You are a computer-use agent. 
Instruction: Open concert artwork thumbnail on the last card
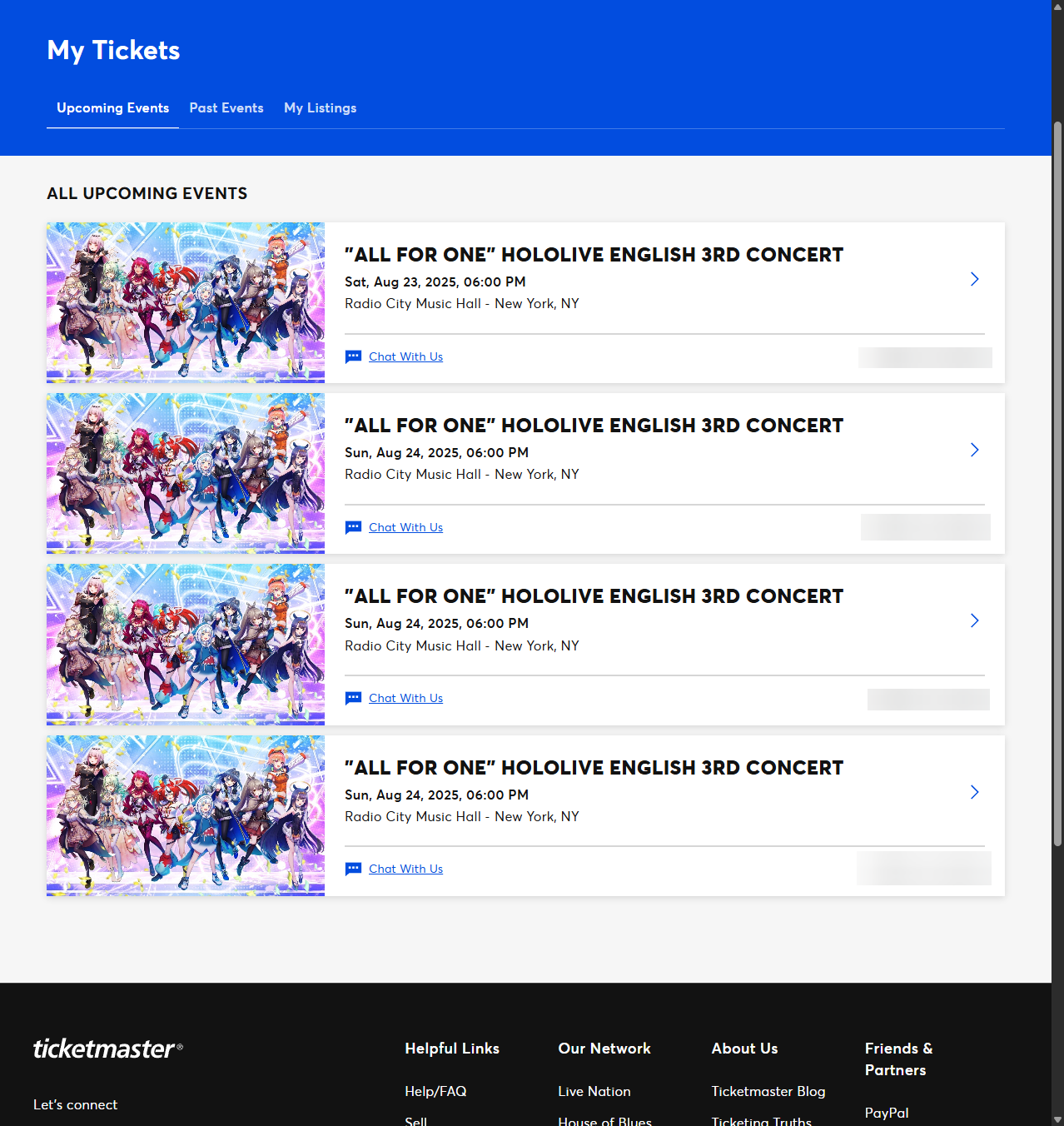click(186, 815)
